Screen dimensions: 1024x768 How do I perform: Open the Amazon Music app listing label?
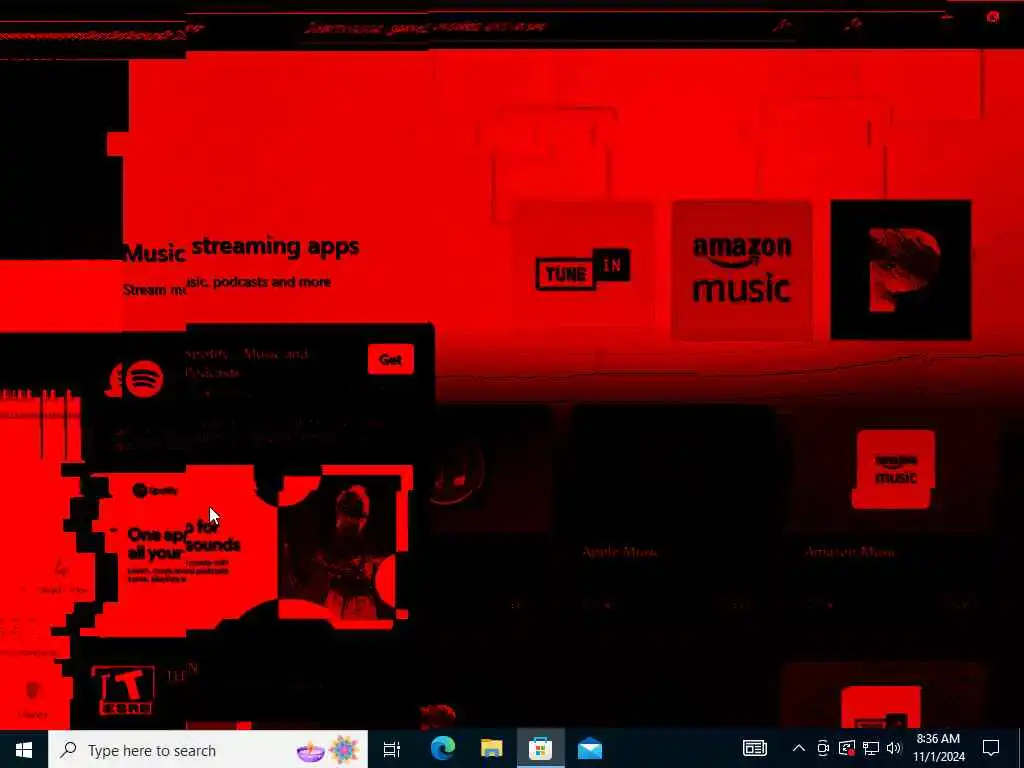[x=849, y=552]
